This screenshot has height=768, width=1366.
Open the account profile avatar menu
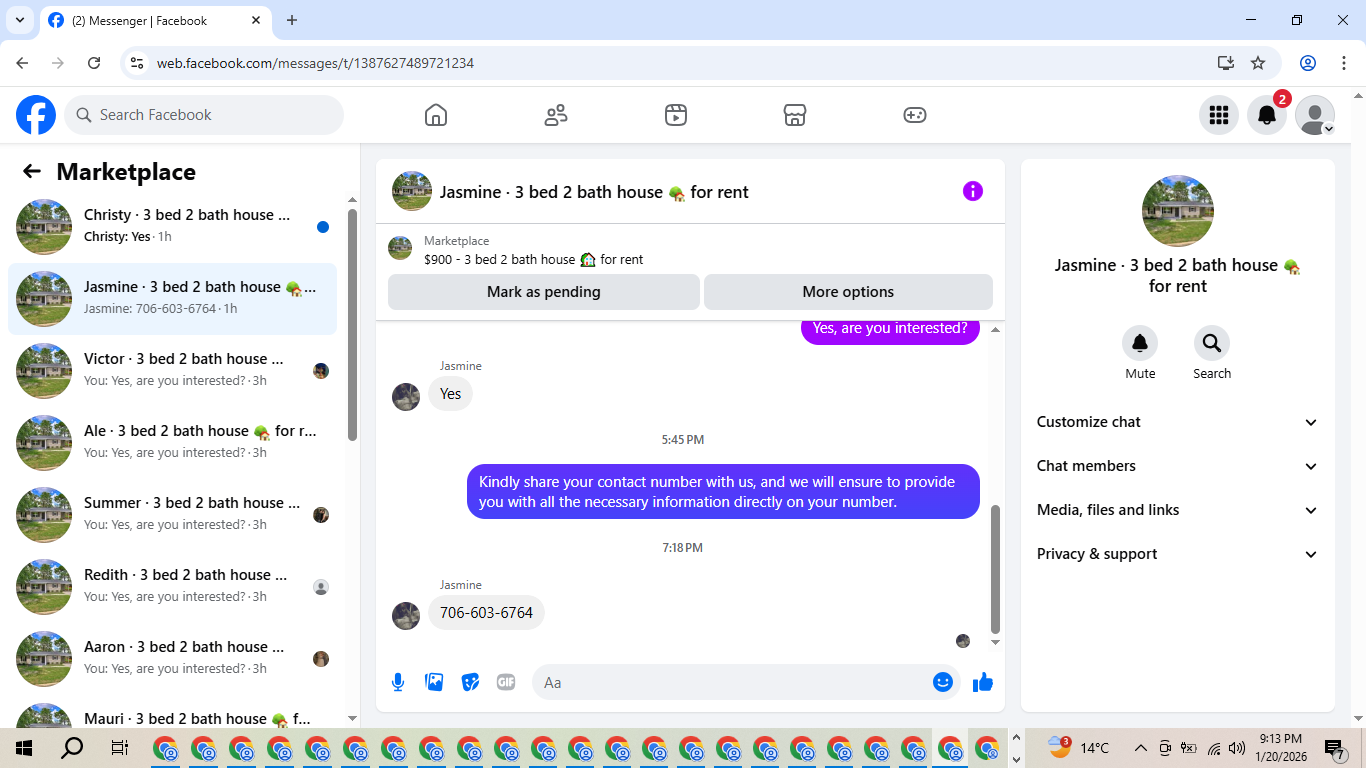coord(1315,115)
